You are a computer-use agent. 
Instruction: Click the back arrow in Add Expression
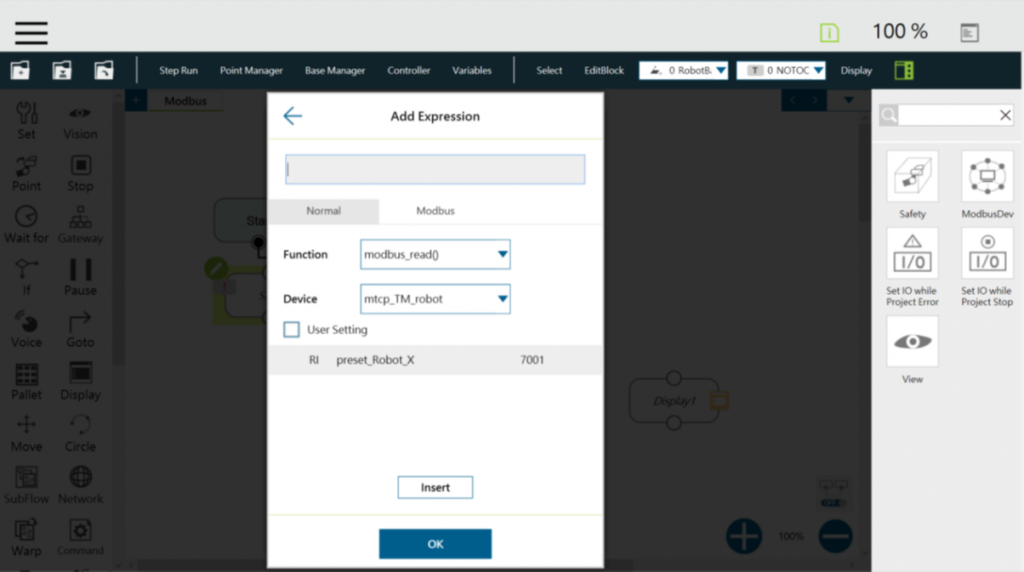292,116
